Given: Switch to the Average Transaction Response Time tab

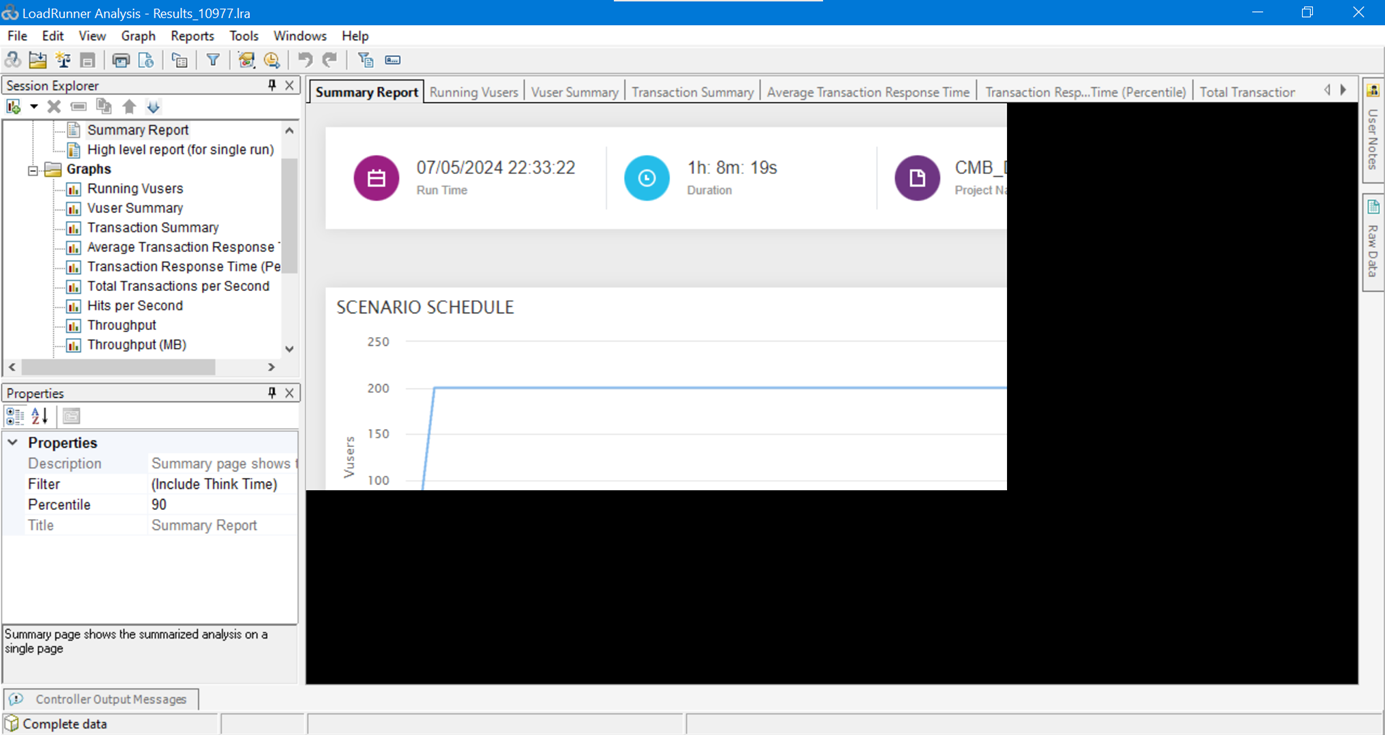Looking at the screenshot, I should click(868, 92).
